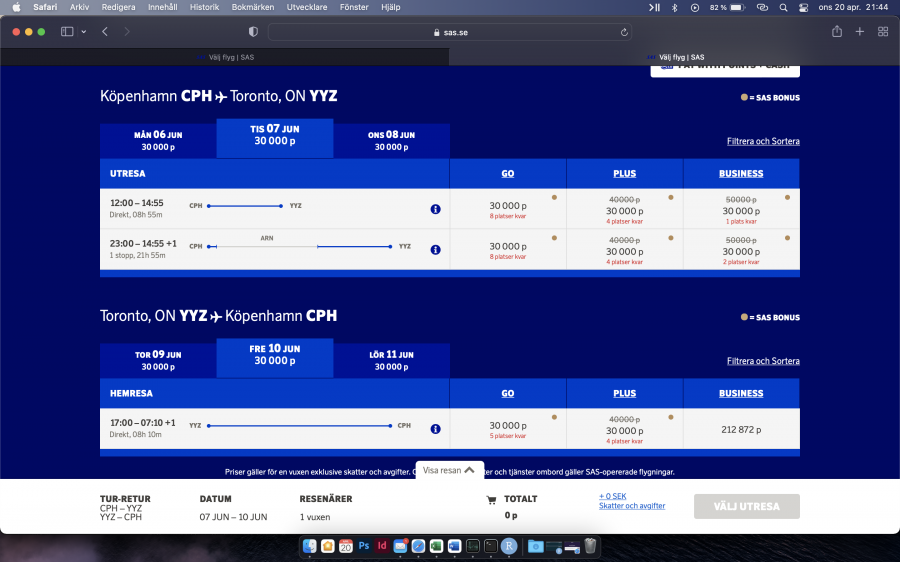Open Terminal from the Dock
The image size is (900, 562).
click(491, 546)
